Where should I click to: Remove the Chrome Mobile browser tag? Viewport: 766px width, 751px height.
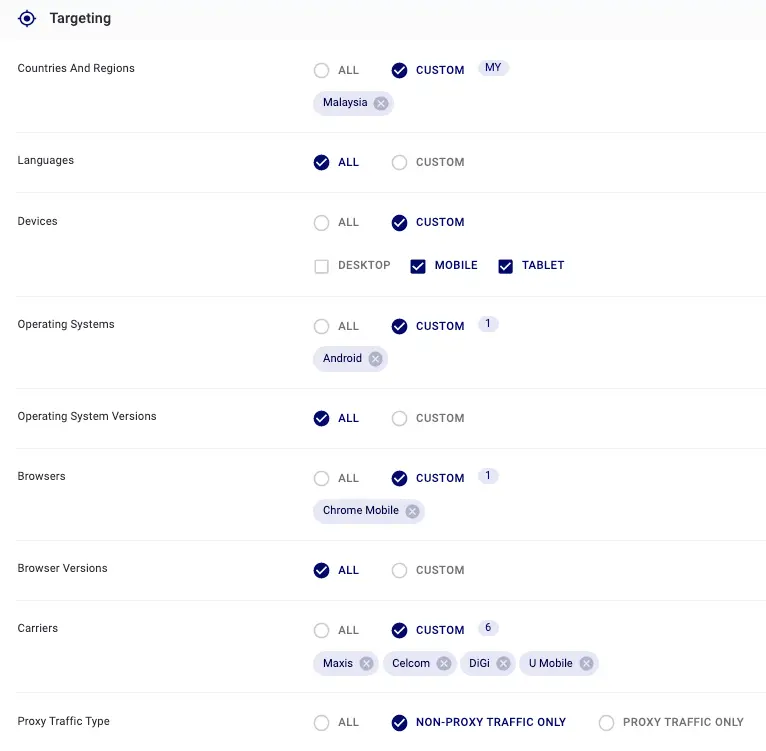[412, 511]
